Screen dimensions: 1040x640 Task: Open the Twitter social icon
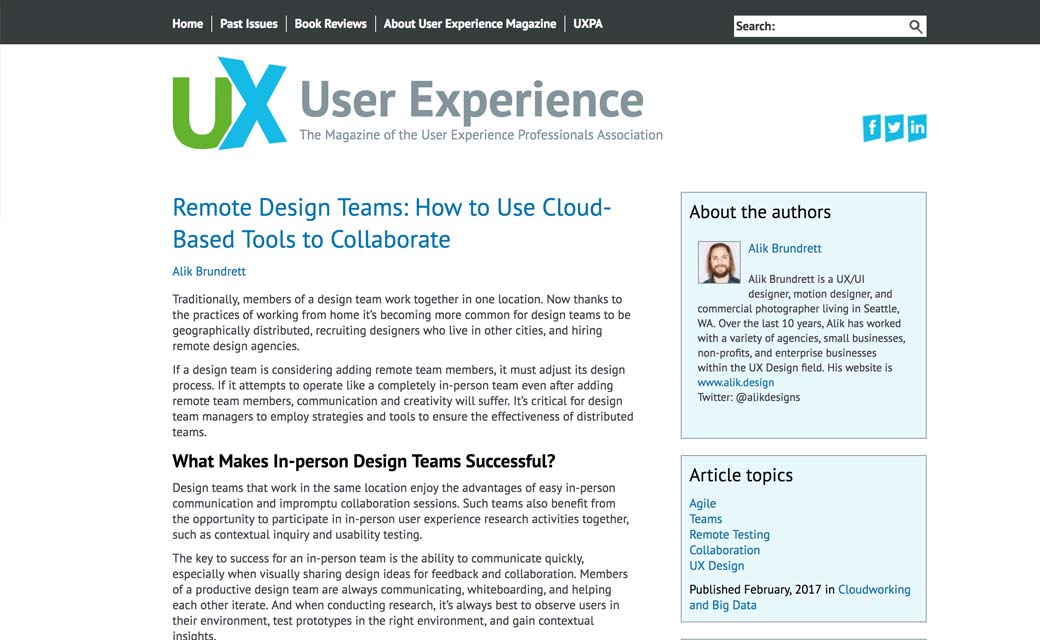tap(894, 128)
